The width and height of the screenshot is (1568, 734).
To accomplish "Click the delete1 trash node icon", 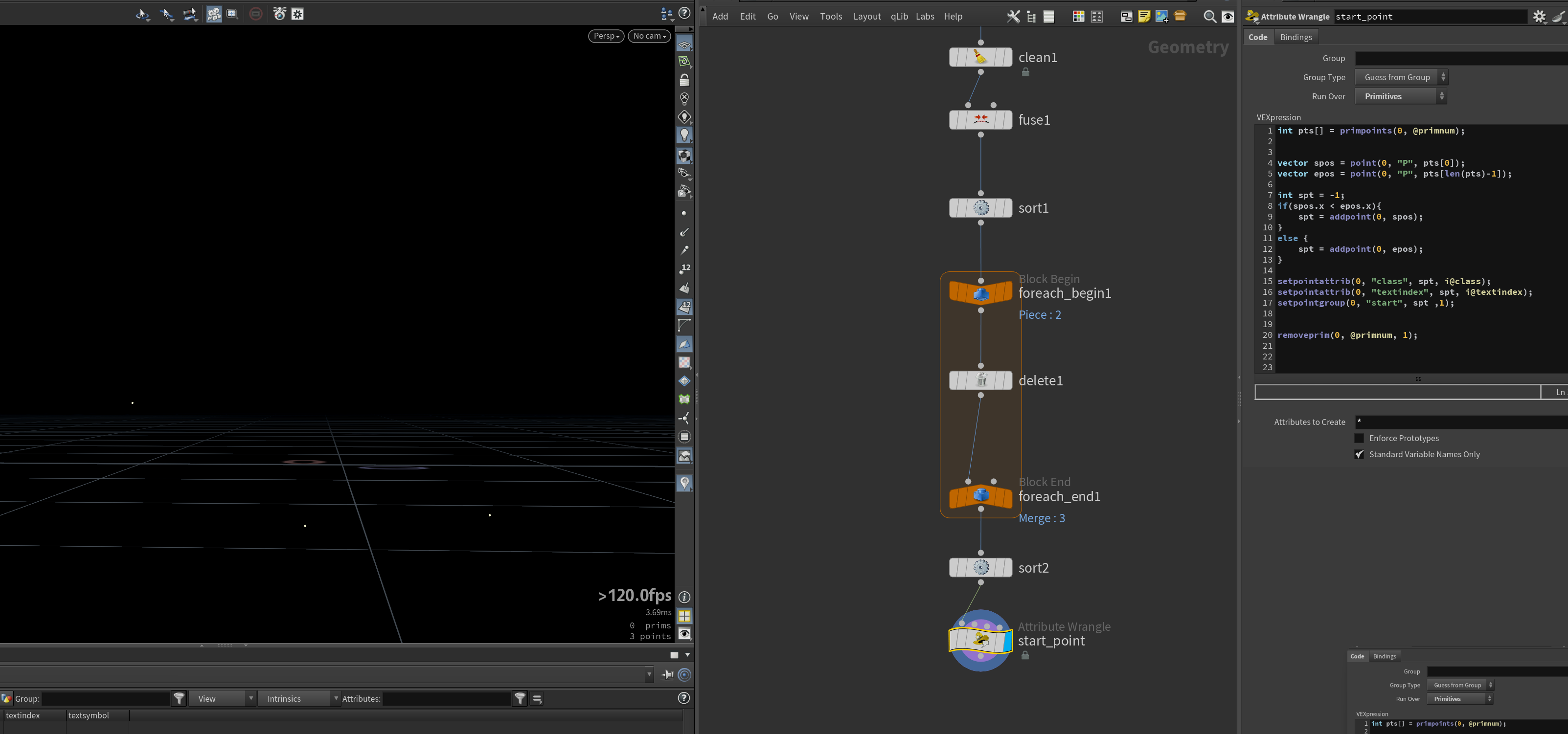I will coord(980,380).
